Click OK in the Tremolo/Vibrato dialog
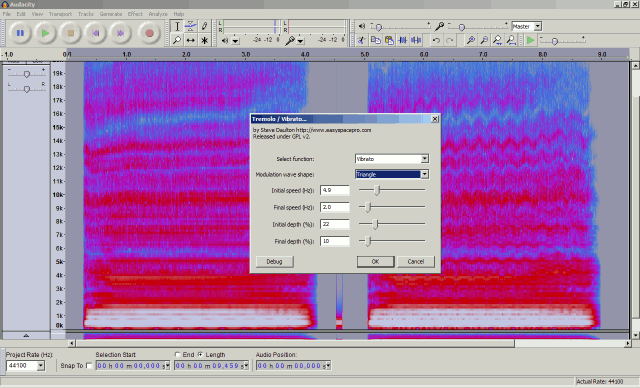Viewport: 640px width, 388px height. pyautogui.click(x=376, y=262)
